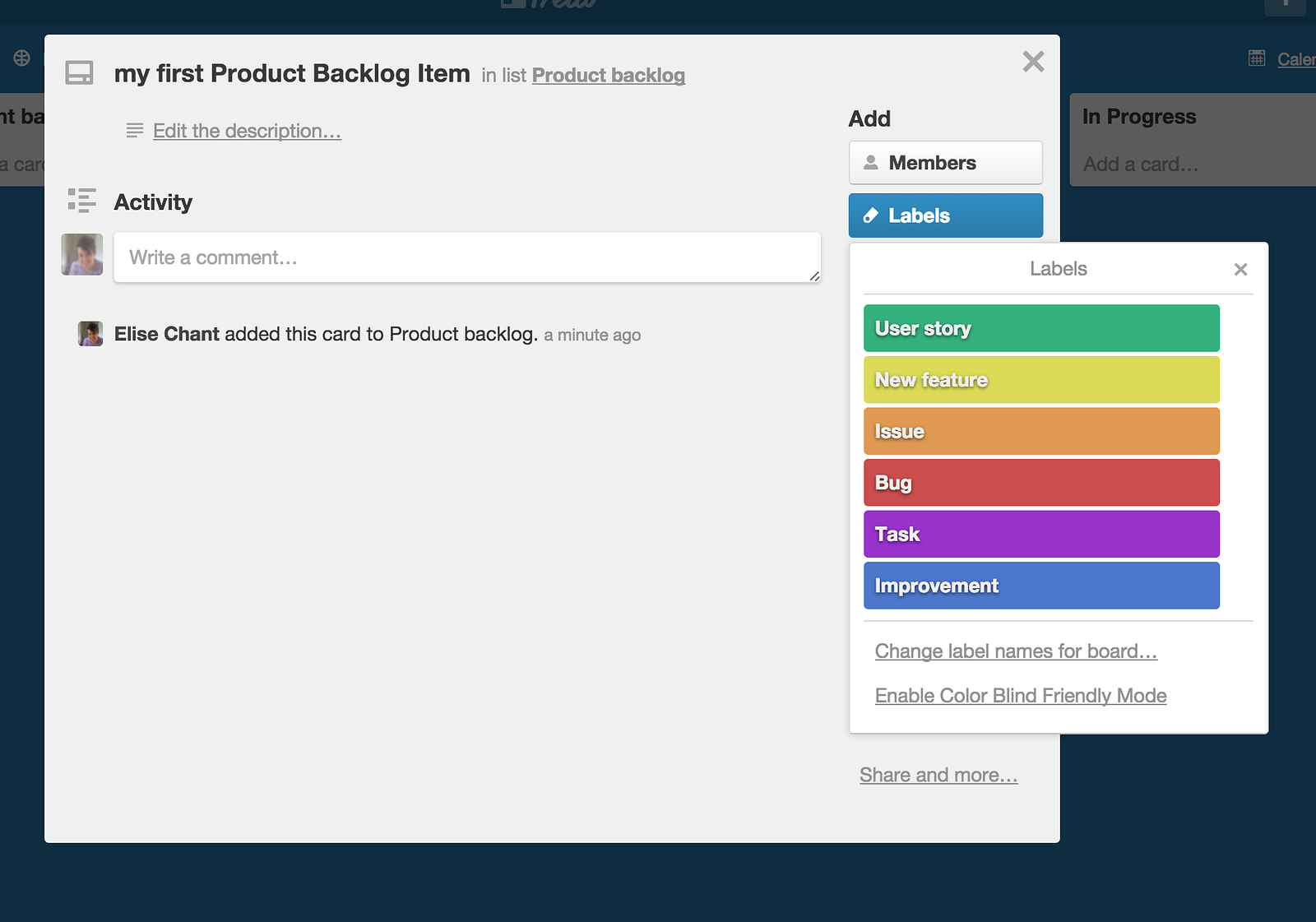The height and width of the screenshot is (922, 1316).
Task: Click the Write a comment field
Action: pyautogui.click(x=467, y=257)
